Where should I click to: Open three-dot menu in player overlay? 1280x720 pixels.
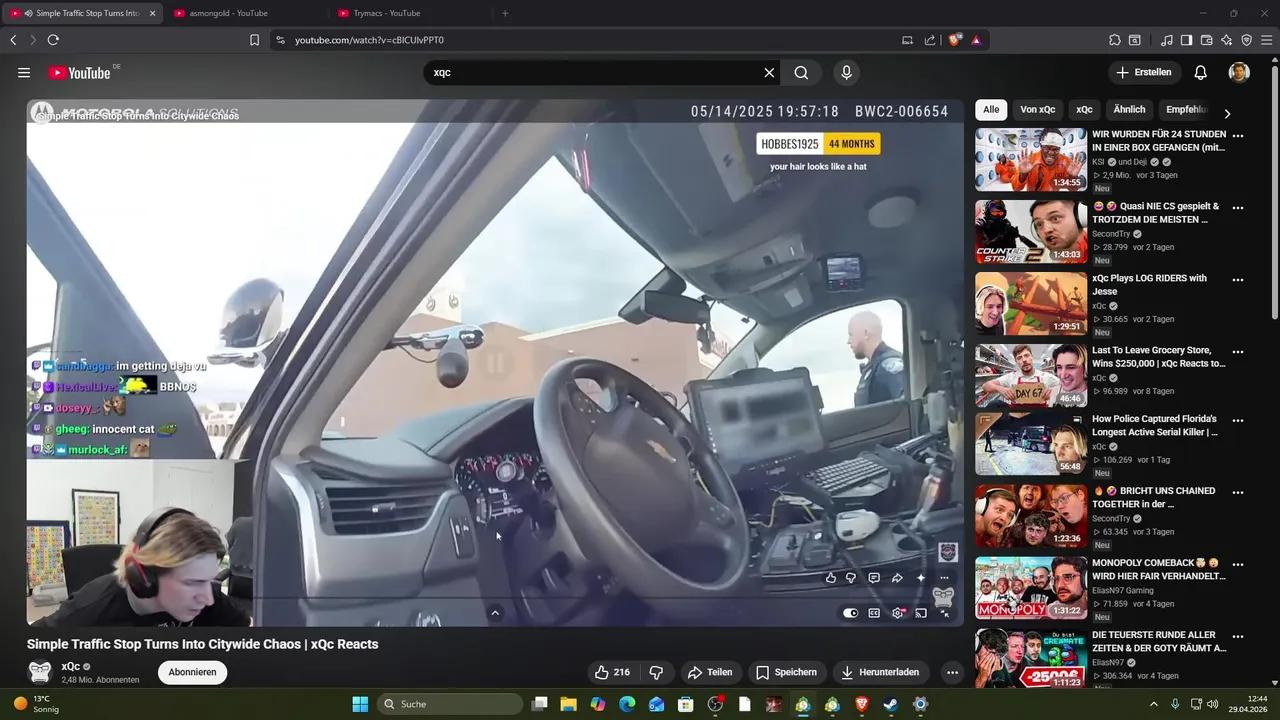click(944, 578)
